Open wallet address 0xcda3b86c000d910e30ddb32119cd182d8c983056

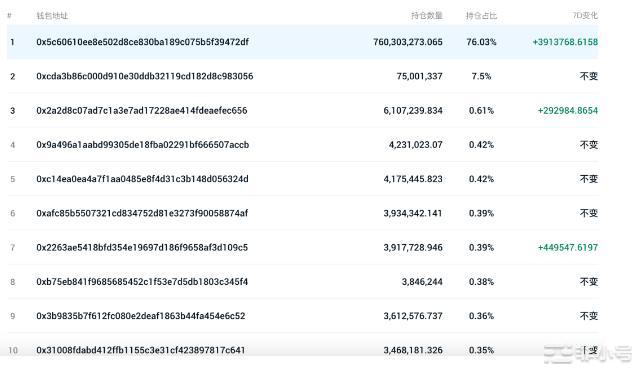point(144,76)
